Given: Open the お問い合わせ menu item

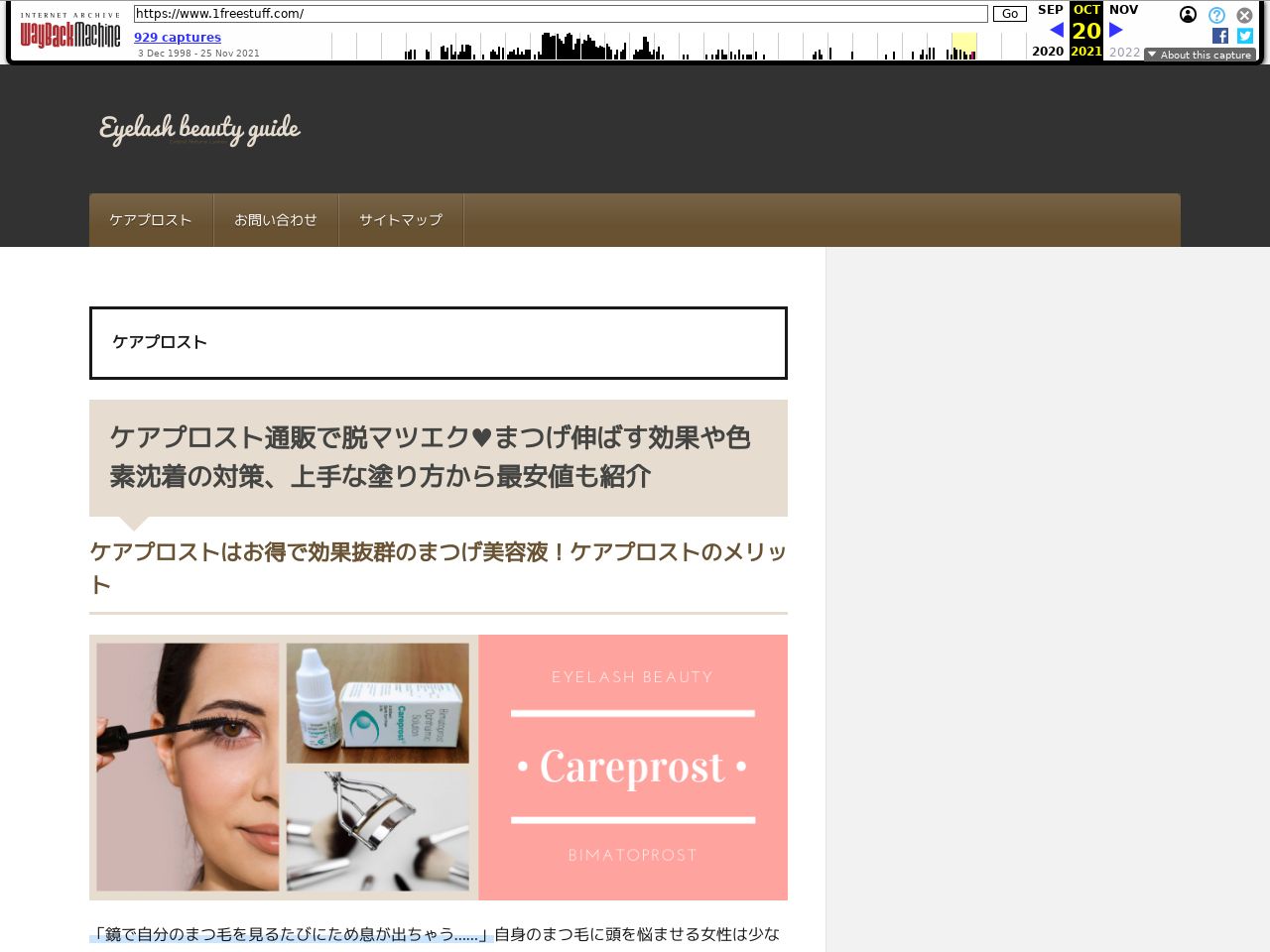Looking at the screenshot, I should pos(276,220).
